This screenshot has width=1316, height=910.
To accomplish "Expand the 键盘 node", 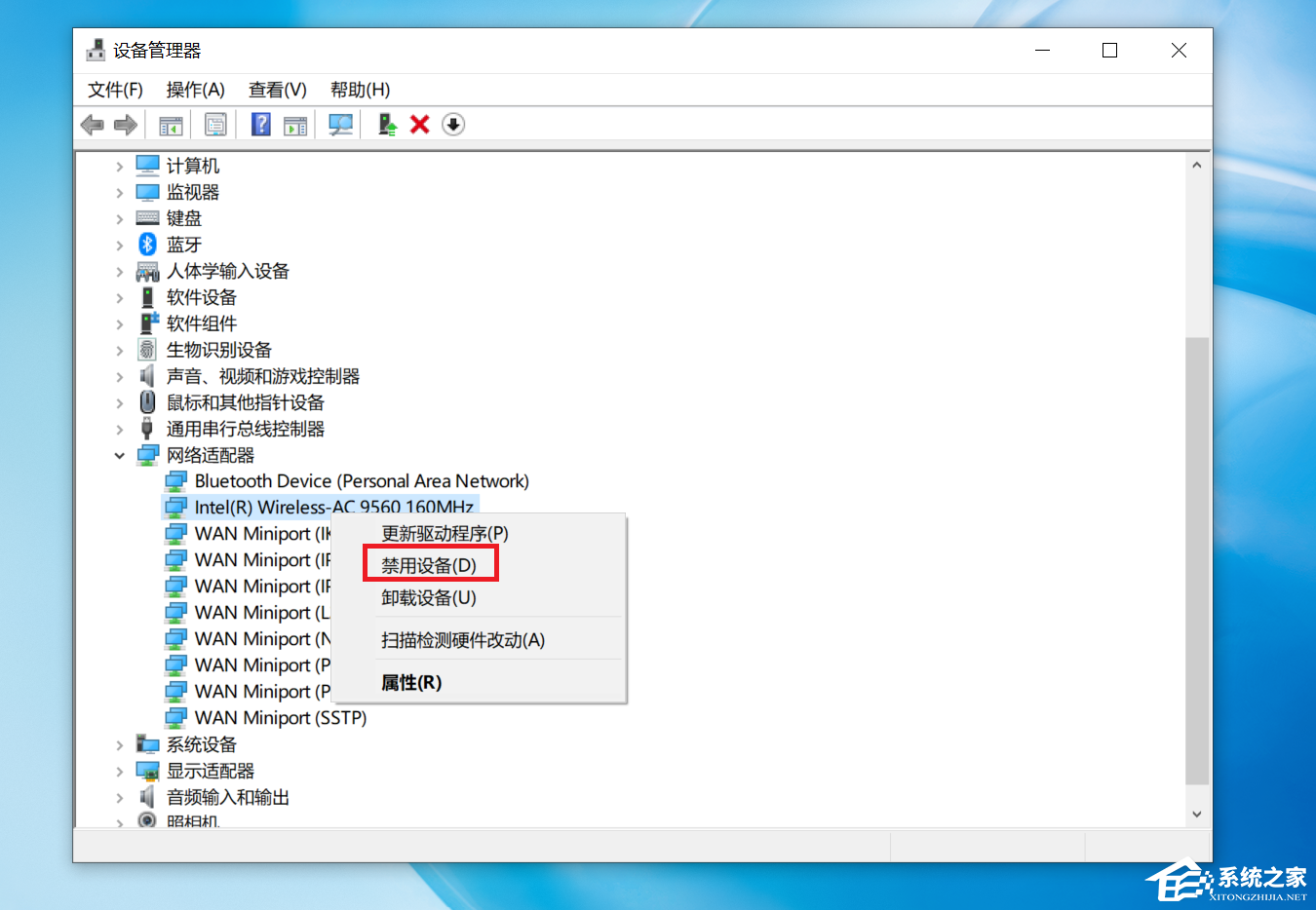I will (x=120, y=219).
